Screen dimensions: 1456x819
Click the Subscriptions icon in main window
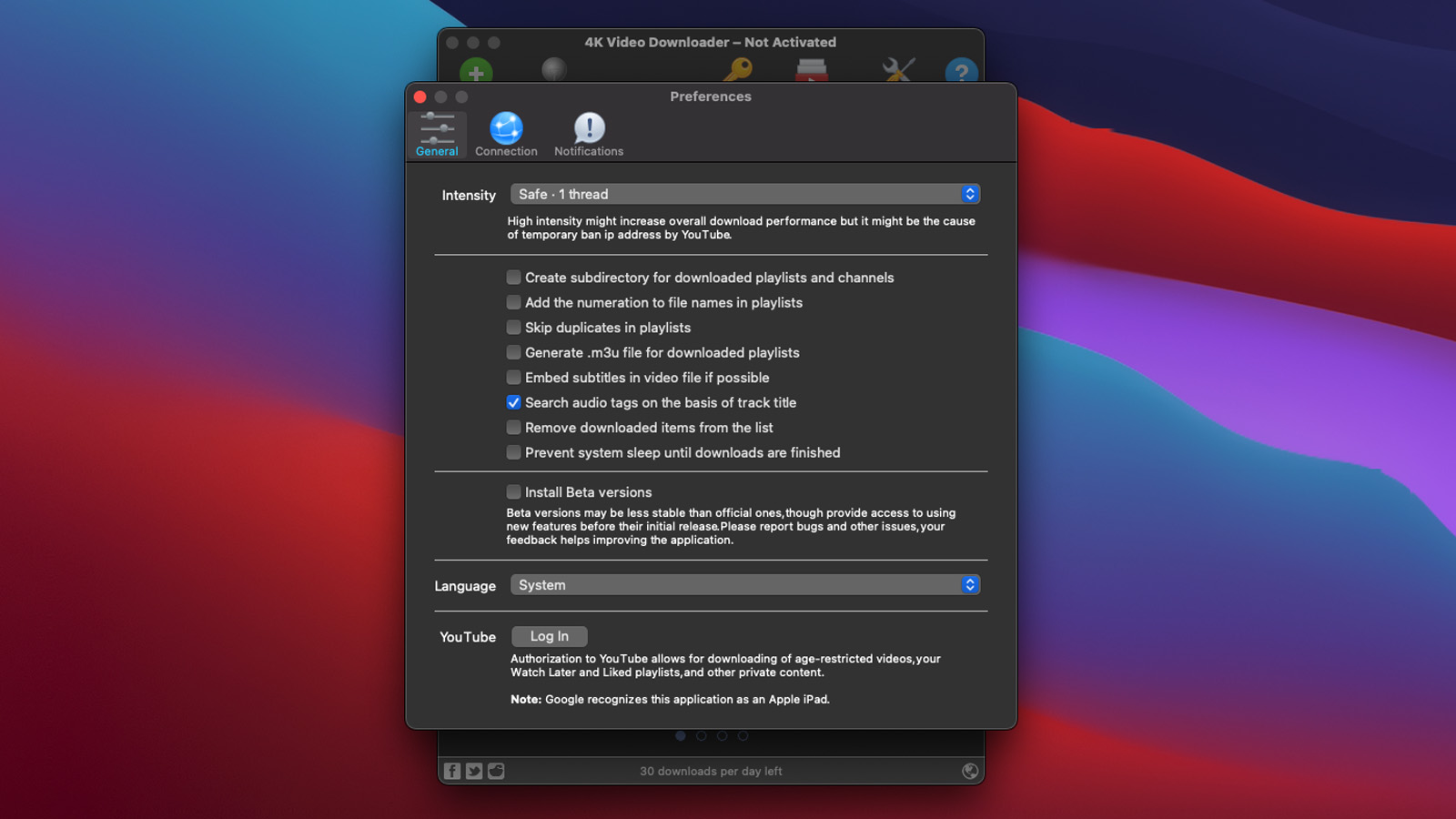tap(812, 70)
